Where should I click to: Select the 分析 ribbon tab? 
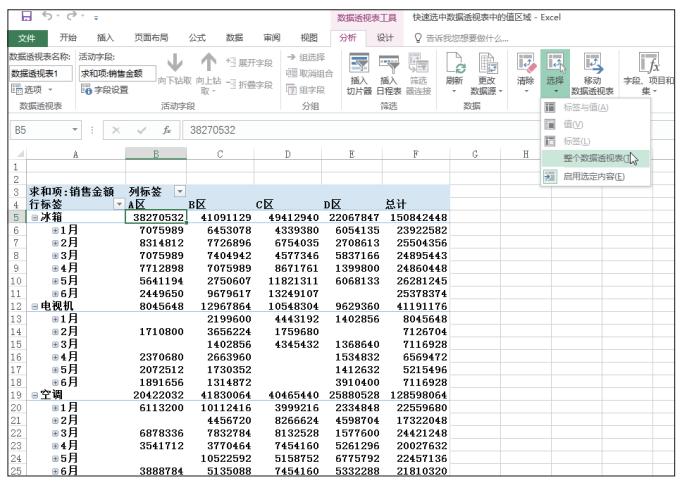coord(348,38)
